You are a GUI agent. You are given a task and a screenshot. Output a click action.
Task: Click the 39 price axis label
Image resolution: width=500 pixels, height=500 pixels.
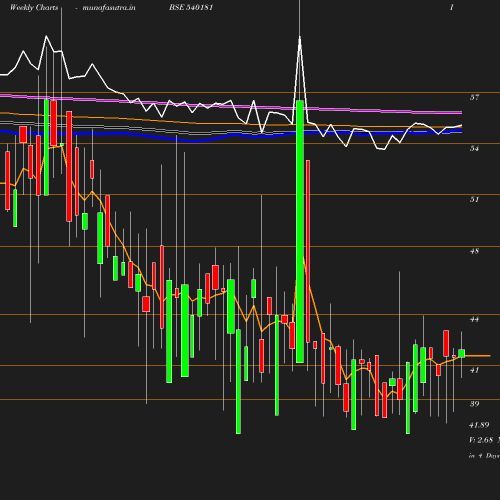point(474,404)
